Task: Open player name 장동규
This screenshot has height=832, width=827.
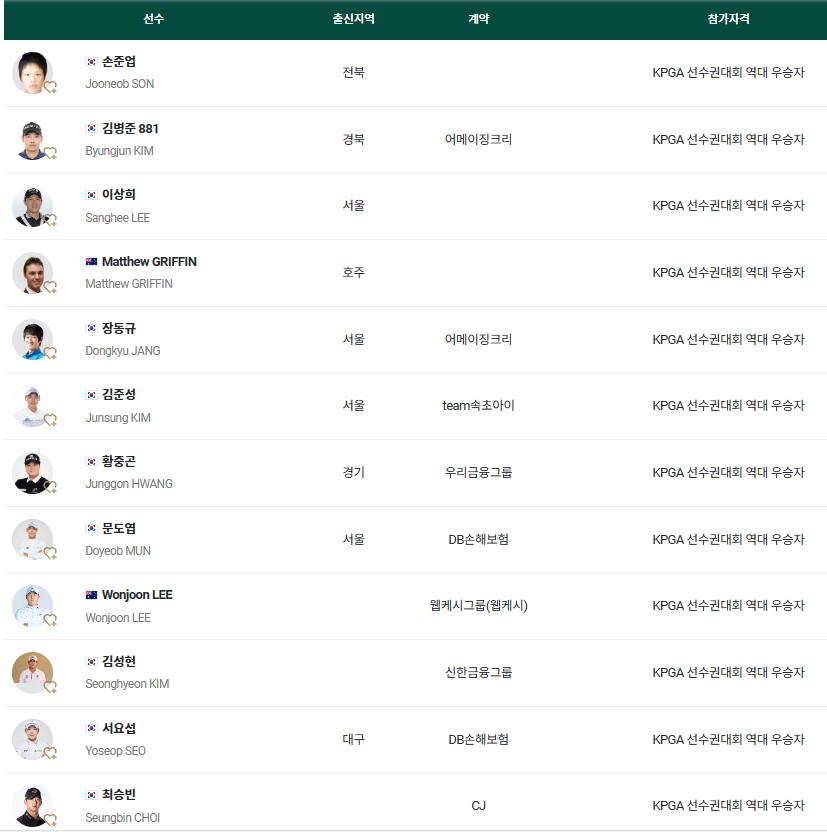Action: (x=119, y=328)
